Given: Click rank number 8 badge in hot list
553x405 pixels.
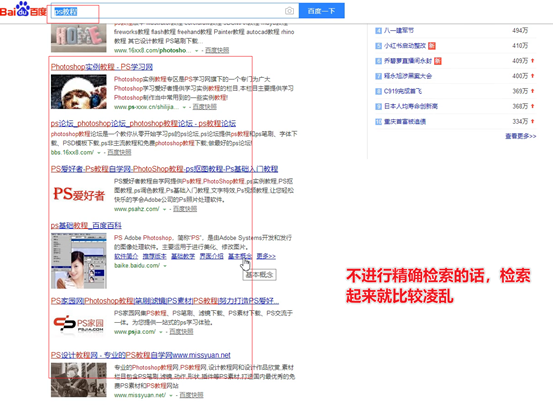Looking at the screenshot, I should [x=378, y=91].
